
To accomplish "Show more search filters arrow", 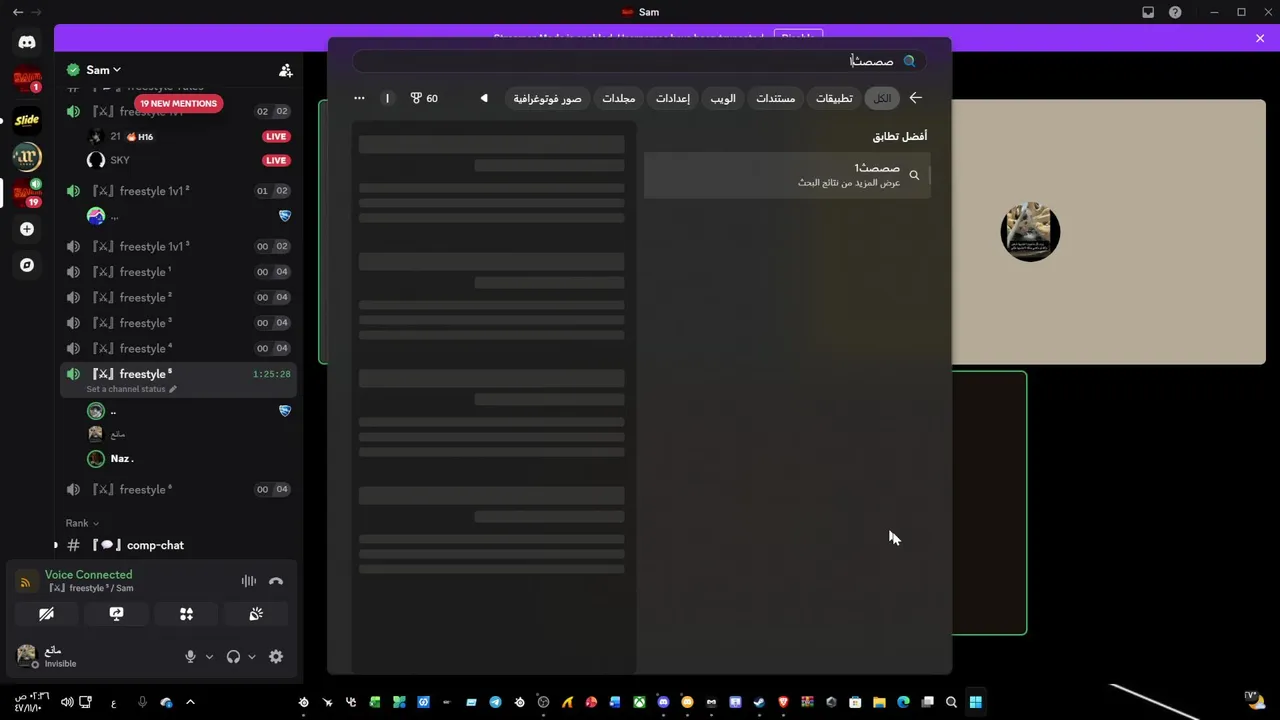I will pyautogui.click(x=484, y=98).
